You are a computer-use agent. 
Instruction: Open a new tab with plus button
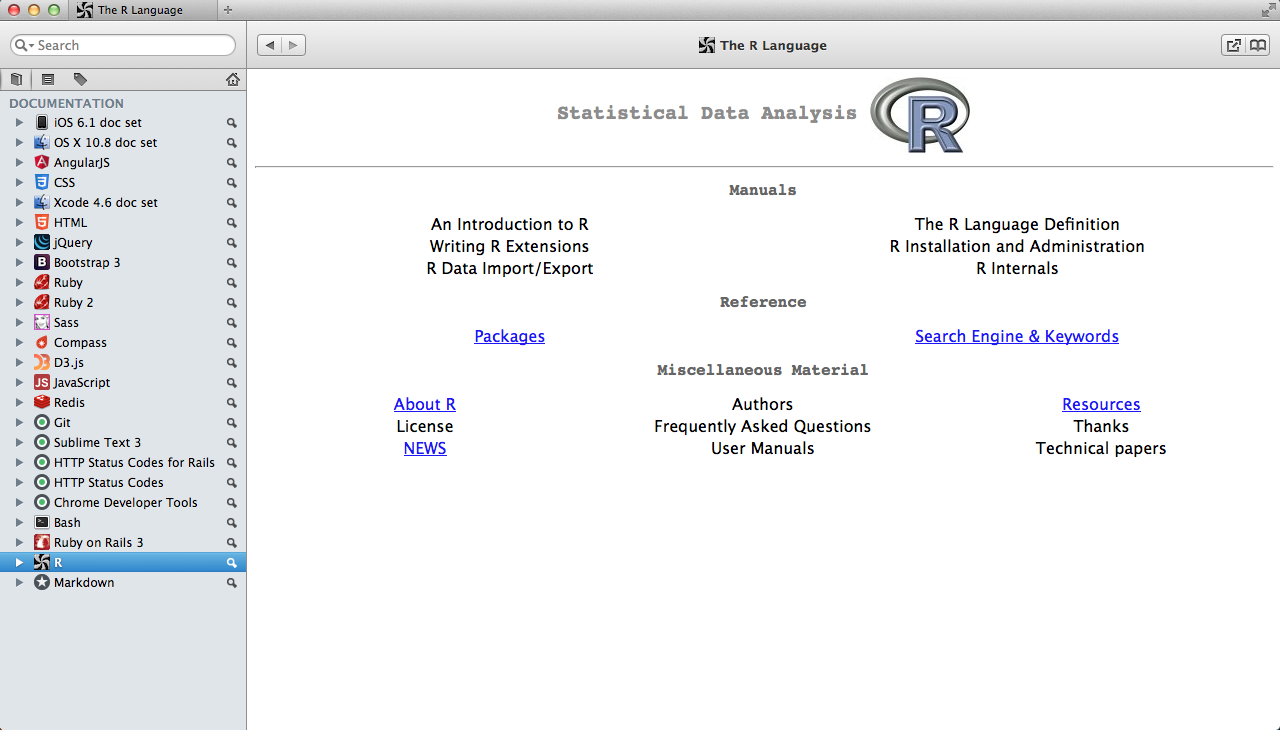click(228, 10)
